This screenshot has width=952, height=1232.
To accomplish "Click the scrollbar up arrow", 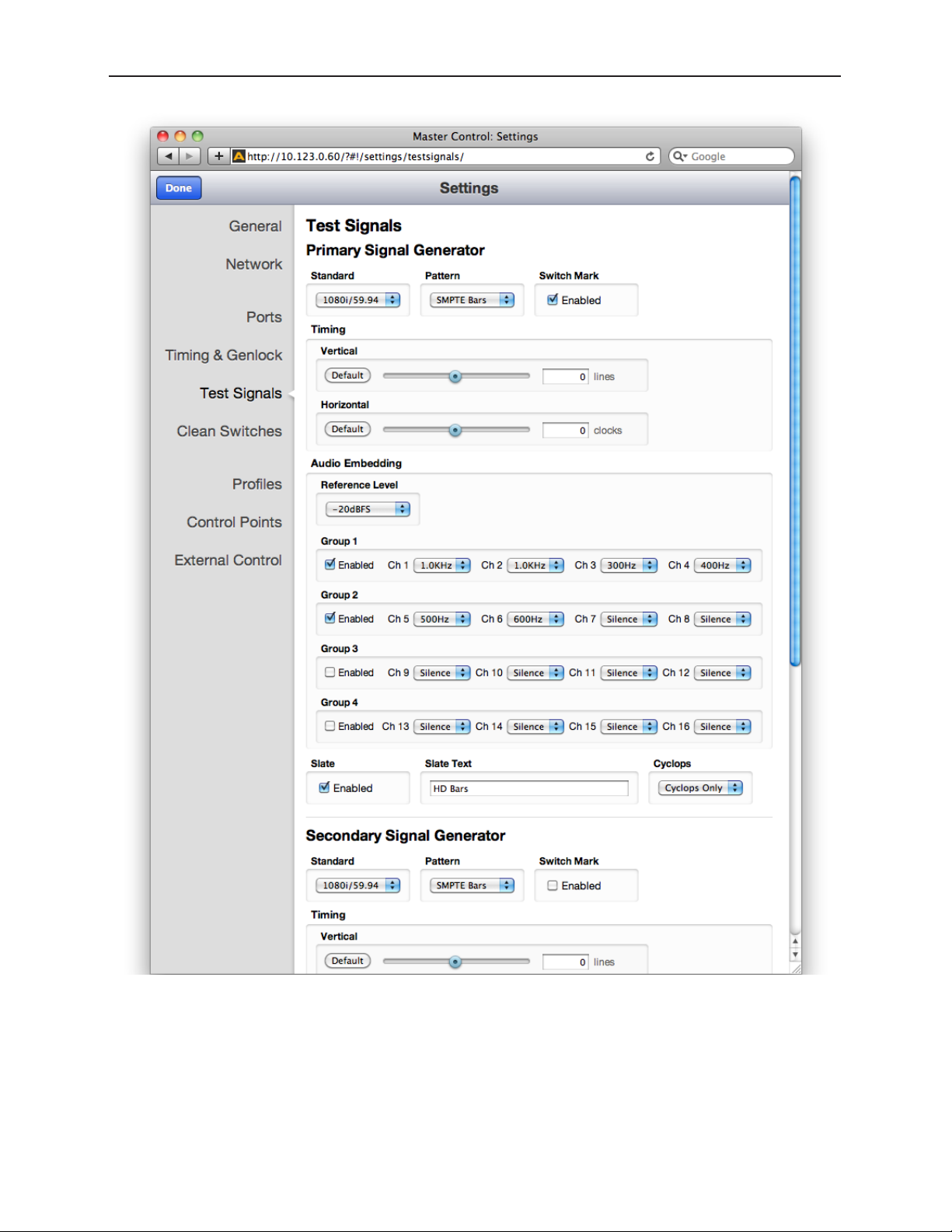I will click(x=795, y=941).
